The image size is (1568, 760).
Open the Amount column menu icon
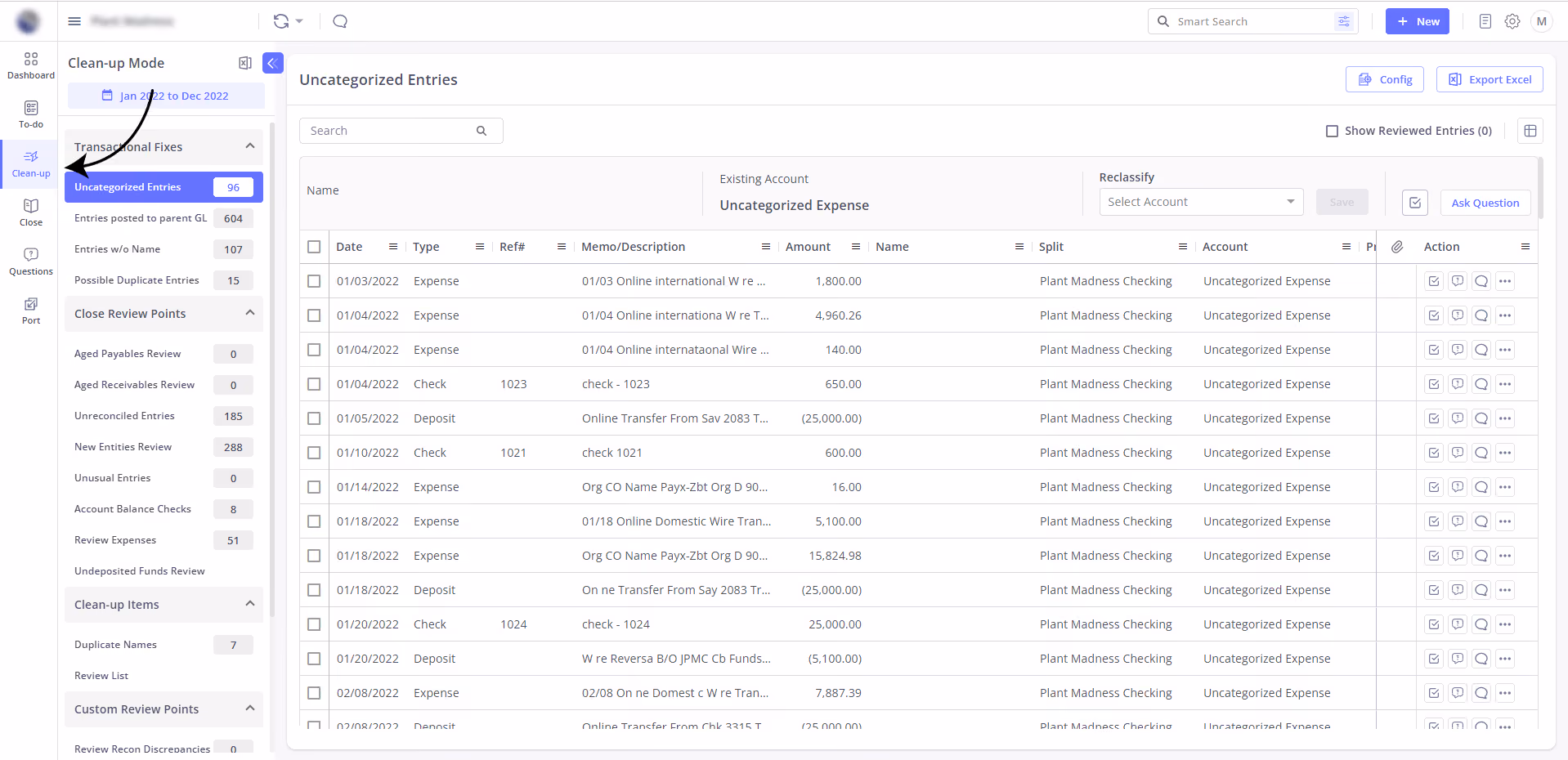pyautogui.click(x=856, y=247)
